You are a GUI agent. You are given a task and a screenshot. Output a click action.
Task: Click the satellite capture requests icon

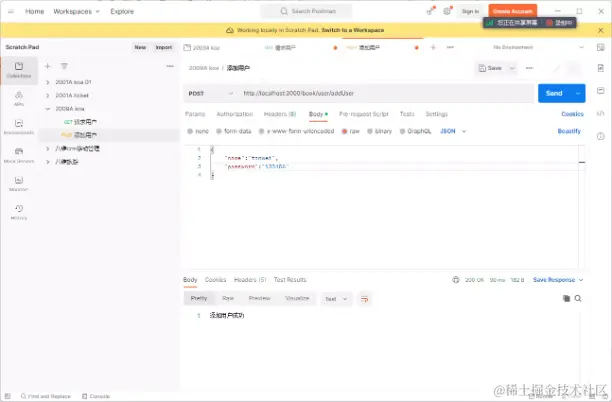tap(431, 11)
